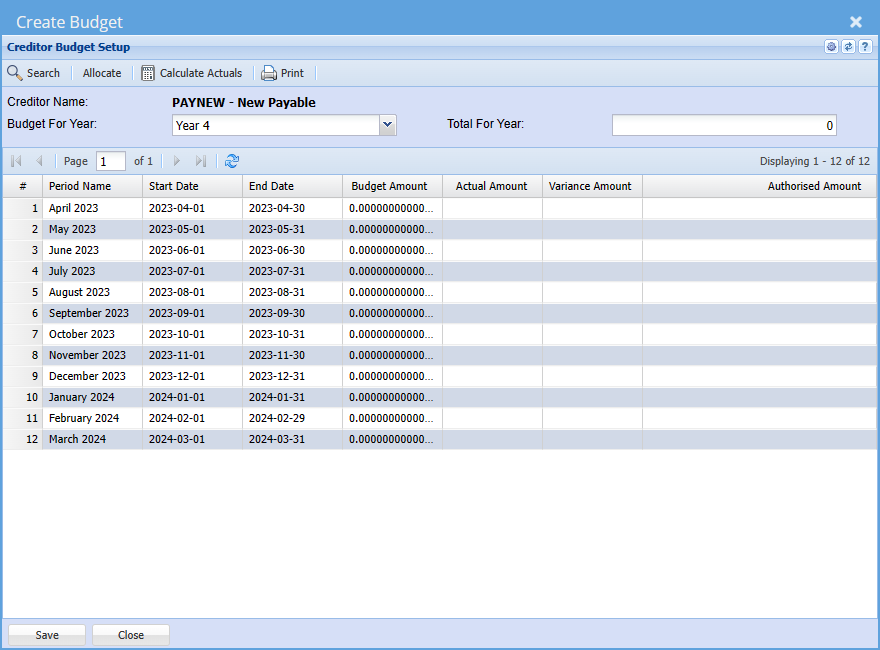The image size is (880, 650).
Task: Click the panel reload arrows icon
Action: (848, 47)
